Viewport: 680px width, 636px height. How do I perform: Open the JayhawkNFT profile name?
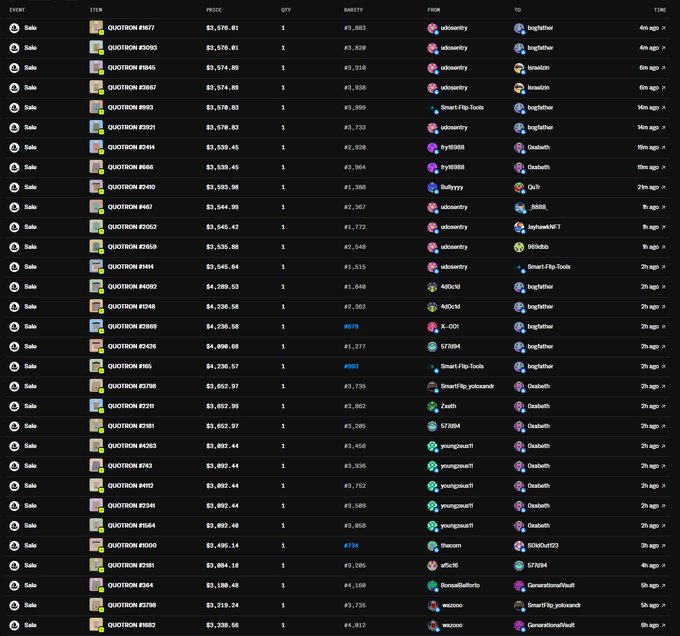point(544,227)
